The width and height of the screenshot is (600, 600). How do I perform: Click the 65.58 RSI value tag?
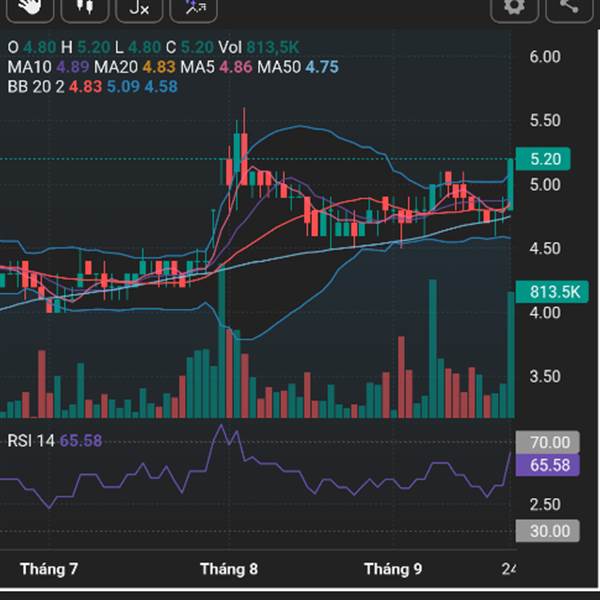point(548,465)
